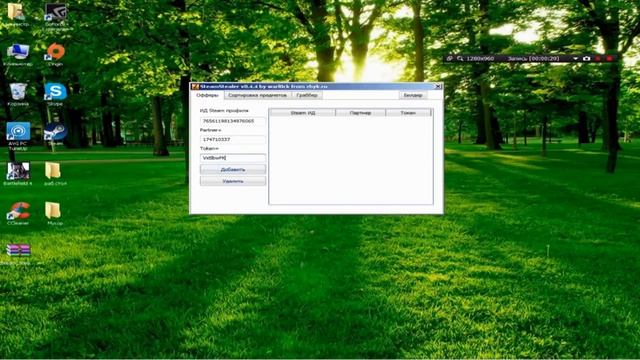Image resolution: width=640 pixels, height=360 pixels.
Task: Click the application icon in the title bar
Action: (195, 86)
